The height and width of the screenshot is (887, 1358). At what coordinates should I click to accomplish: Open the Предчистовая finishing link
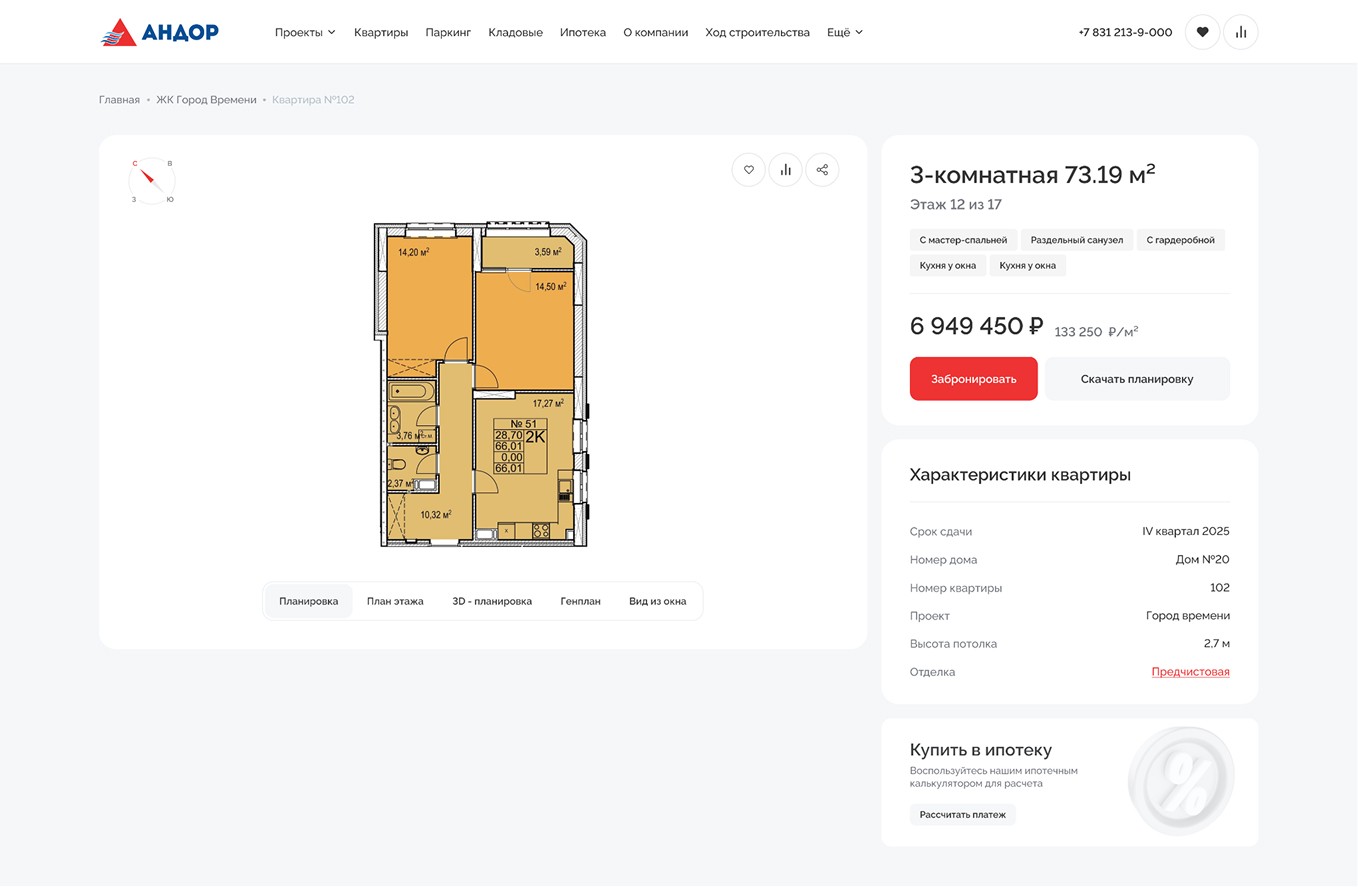coord(1190,672)
